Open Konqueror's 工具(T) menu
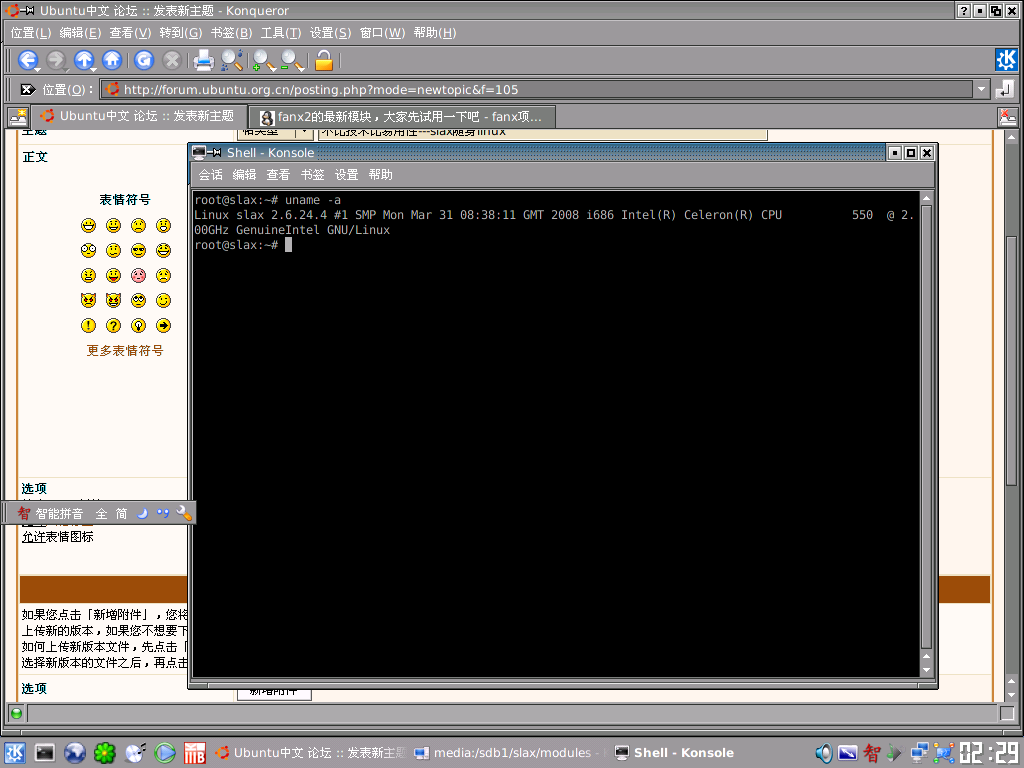Image resolution: width=1024 pixels, height=768 pixels. (x=281, y=33)
